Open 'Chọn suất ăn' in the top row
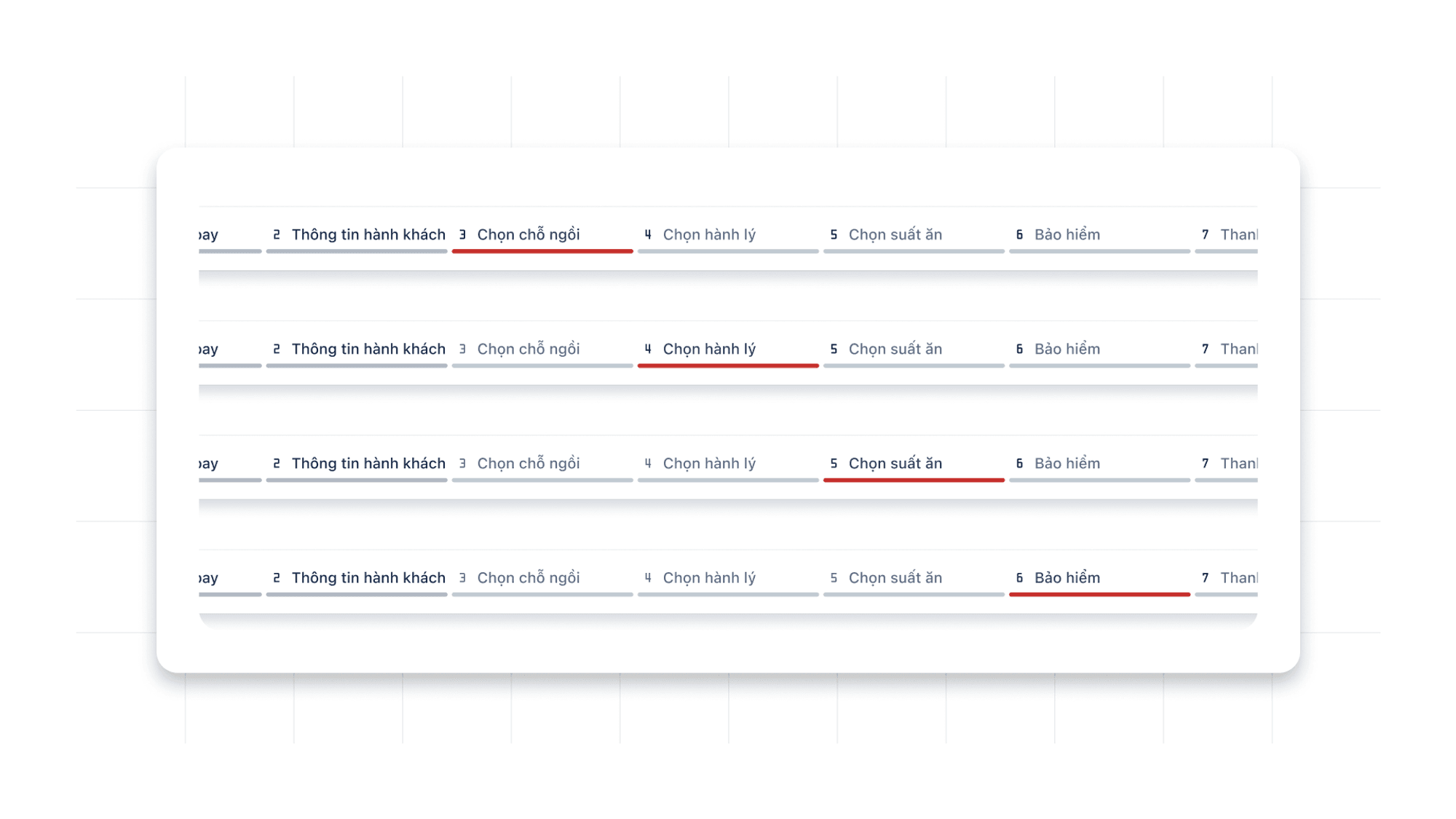The width and height of the screenshot is (1456, 819). click(895, 234)
